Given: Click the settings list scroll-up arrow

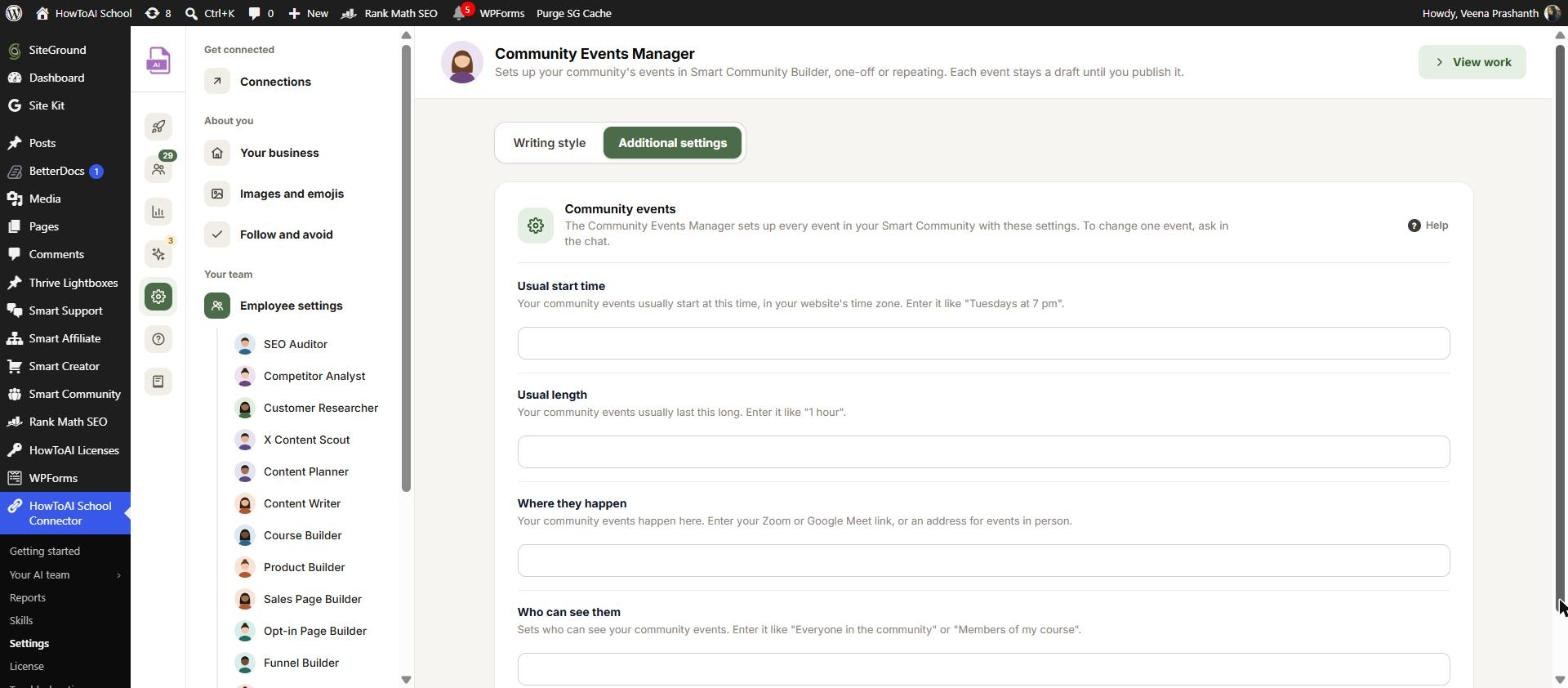Looking at the screenshot, I should (x=406, y=36).
